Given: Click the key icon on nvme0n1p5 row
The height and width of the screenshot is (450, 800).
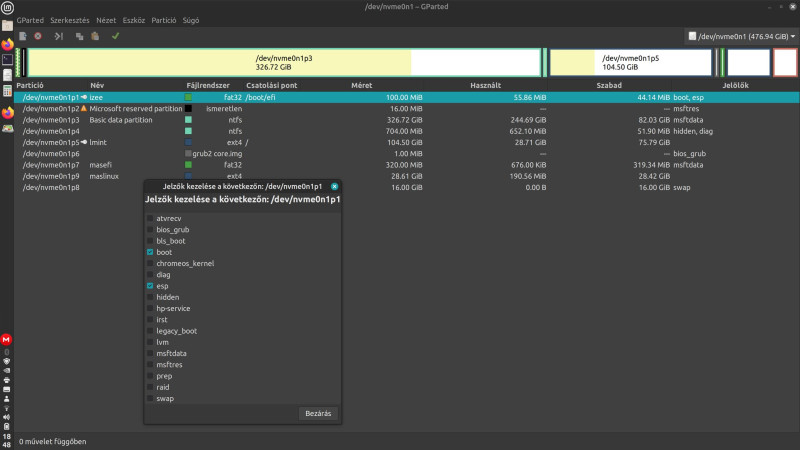Looking at the screenshot, I should coord(84,142).
